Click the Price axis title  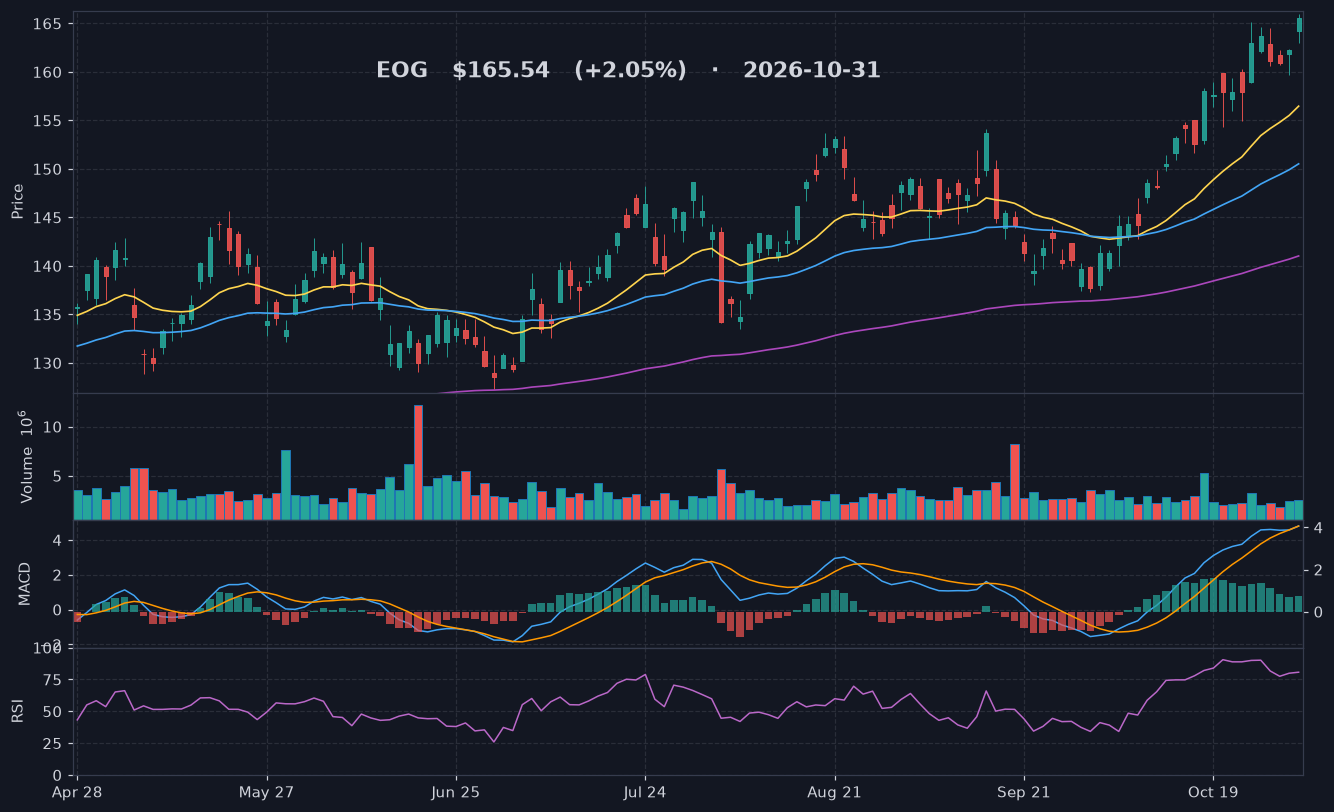(18, 201)
